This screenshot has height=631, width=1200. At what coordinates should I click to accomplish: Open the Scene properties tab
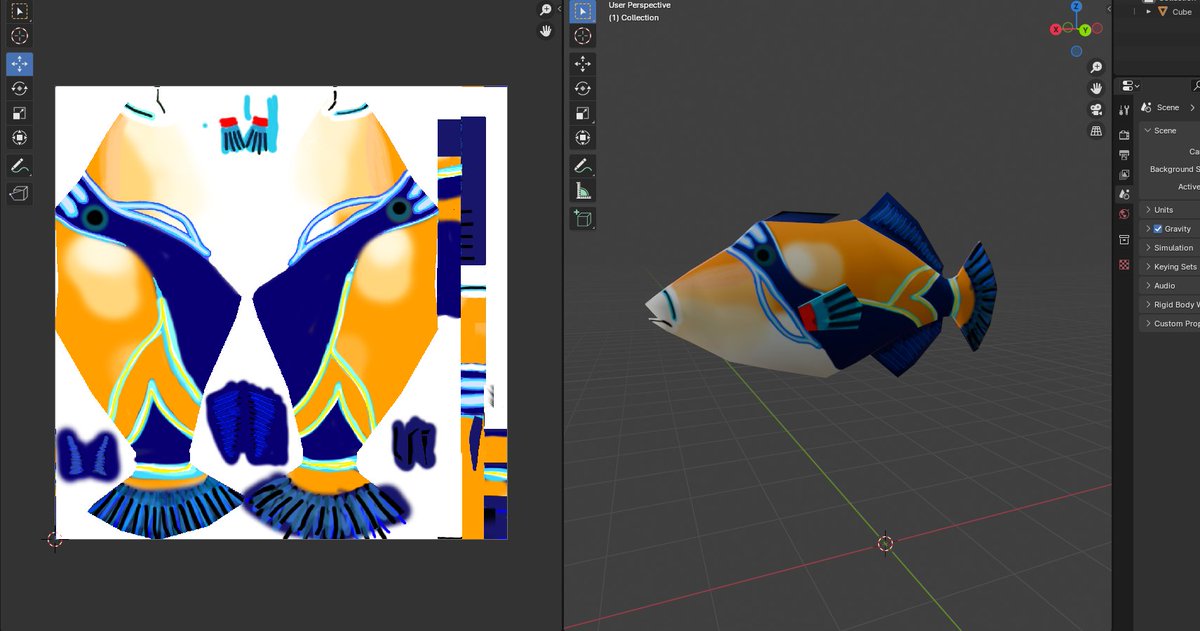click(1124, 195)
